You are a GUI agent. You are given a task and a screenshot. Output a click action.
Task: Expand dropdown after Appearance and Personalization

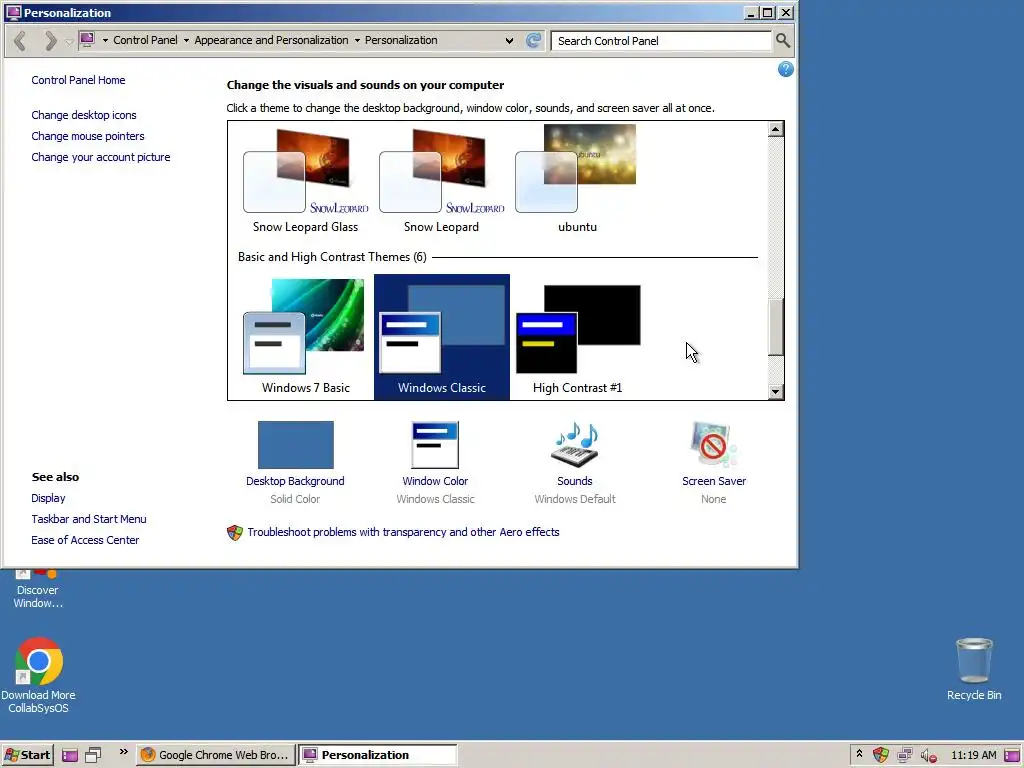[357, 40]
